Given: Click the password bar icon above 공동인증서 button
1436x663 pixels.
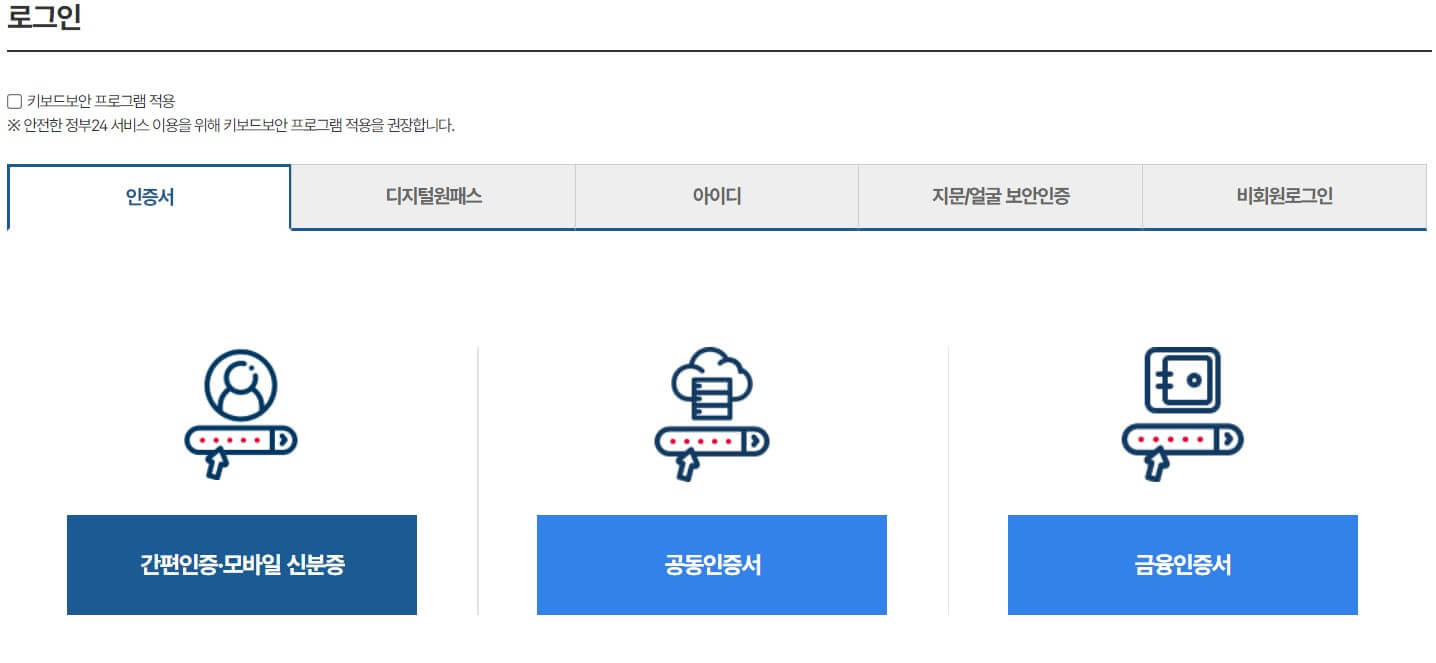Looking at the screenshot, I should pos(711,438).
